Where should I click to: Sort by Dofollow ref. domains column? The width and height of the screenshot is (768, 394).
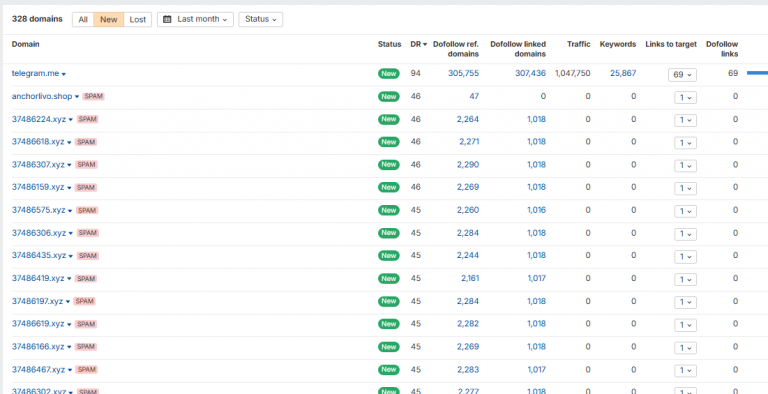pyautogui.click(x=456, y=49)
